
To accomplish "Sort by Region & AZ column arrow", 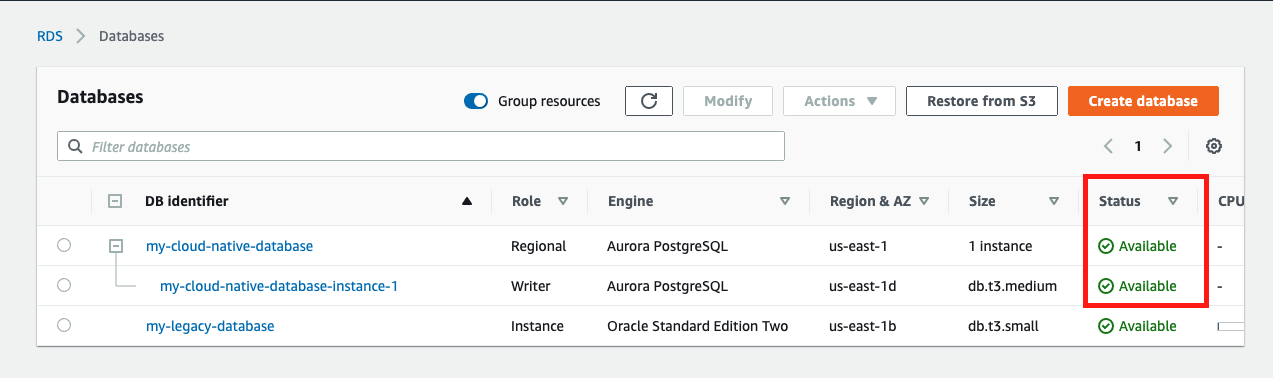I will pyautogui.click(x=924, y=201).
